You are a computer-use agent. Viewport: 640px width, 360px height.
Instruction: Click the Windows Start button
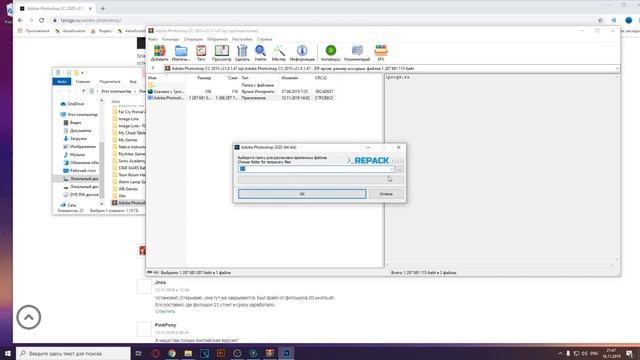click(7, 353)
